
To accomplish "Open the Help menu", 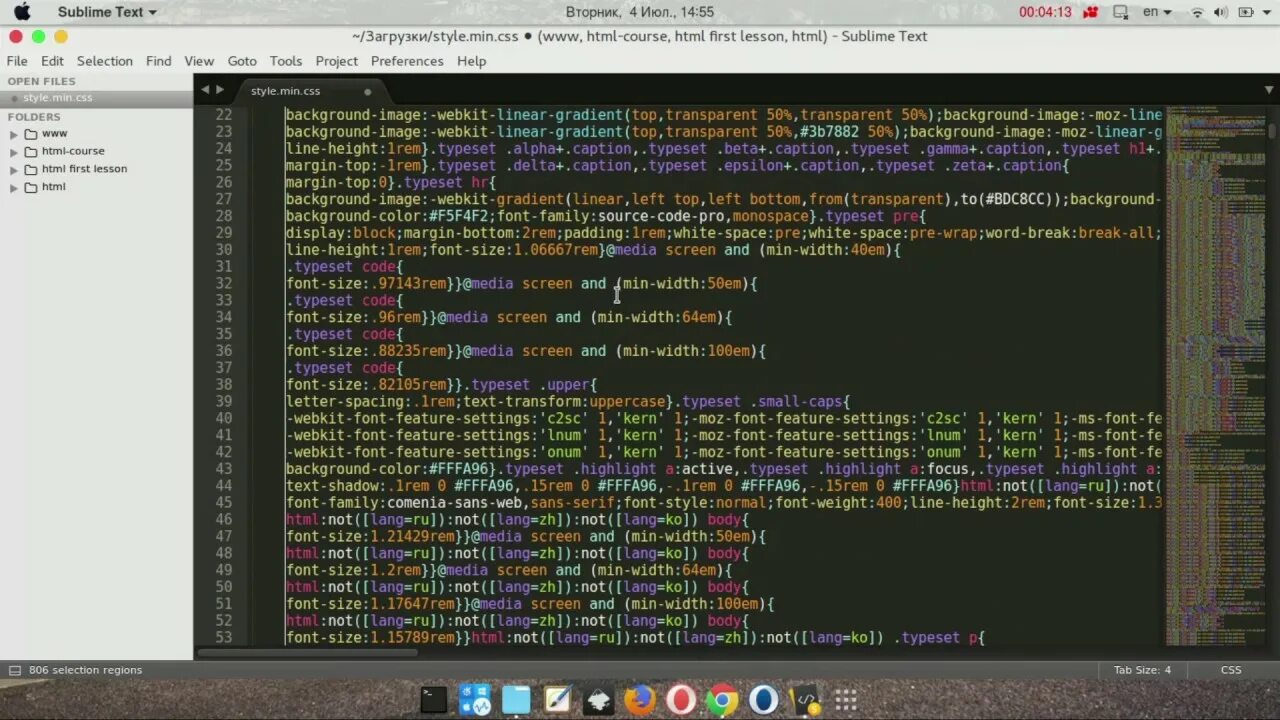I will (471, 61).
